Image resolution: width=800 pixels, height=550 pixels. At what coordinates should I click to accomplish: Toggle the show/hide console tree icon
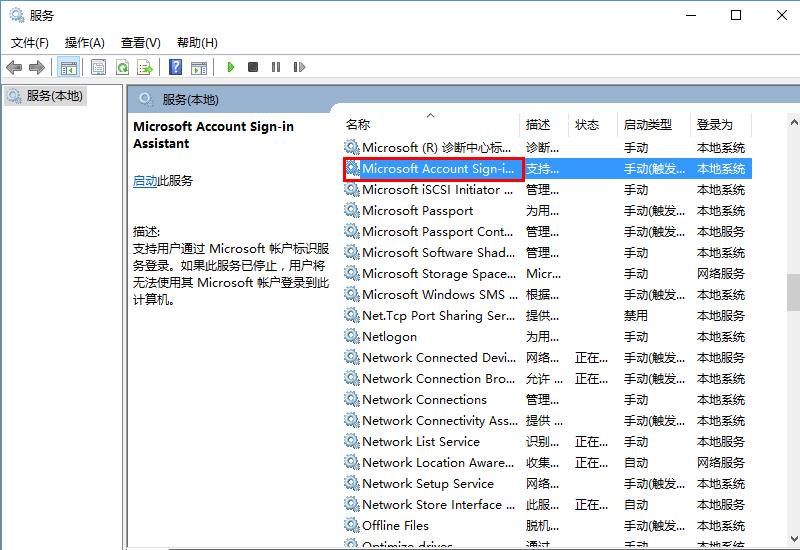[x=68, y=67]
